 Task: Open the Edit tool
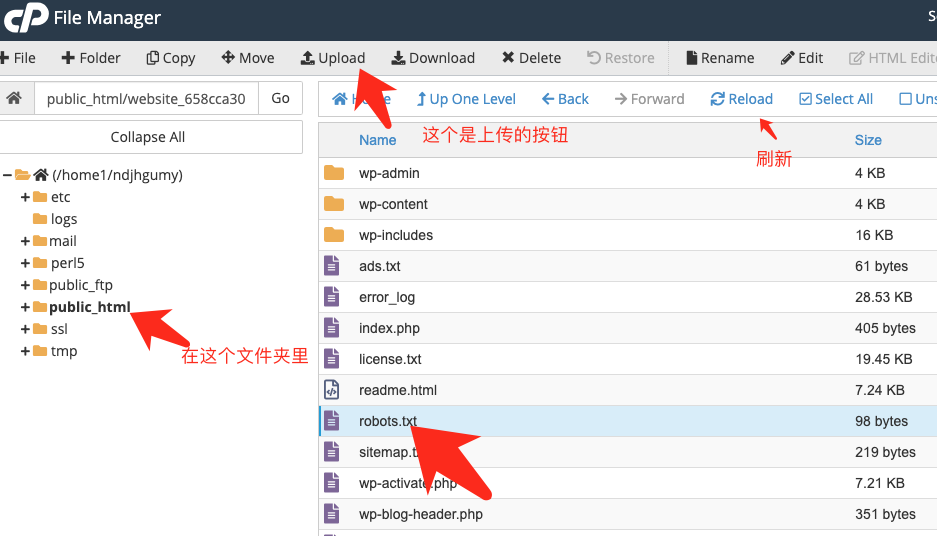point(788,58)
